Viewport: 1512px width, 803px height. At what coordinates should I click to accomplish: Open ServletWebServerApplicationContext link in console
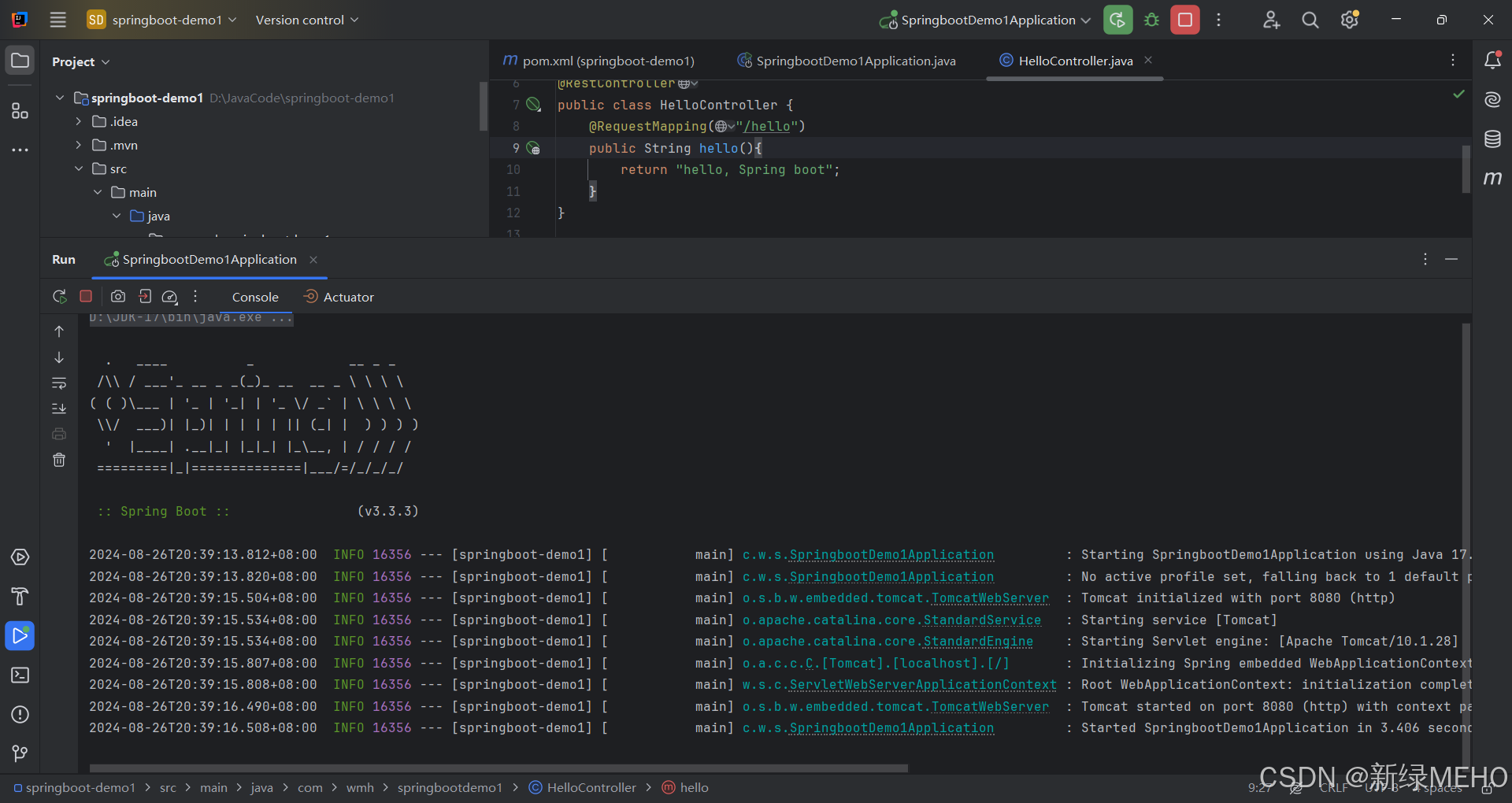tap(923, 685)
